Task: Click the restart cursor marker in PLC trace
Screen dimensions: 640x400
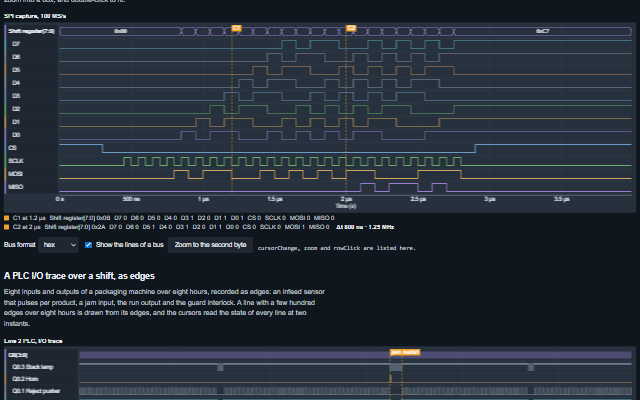Action: (x=411, y=352)
